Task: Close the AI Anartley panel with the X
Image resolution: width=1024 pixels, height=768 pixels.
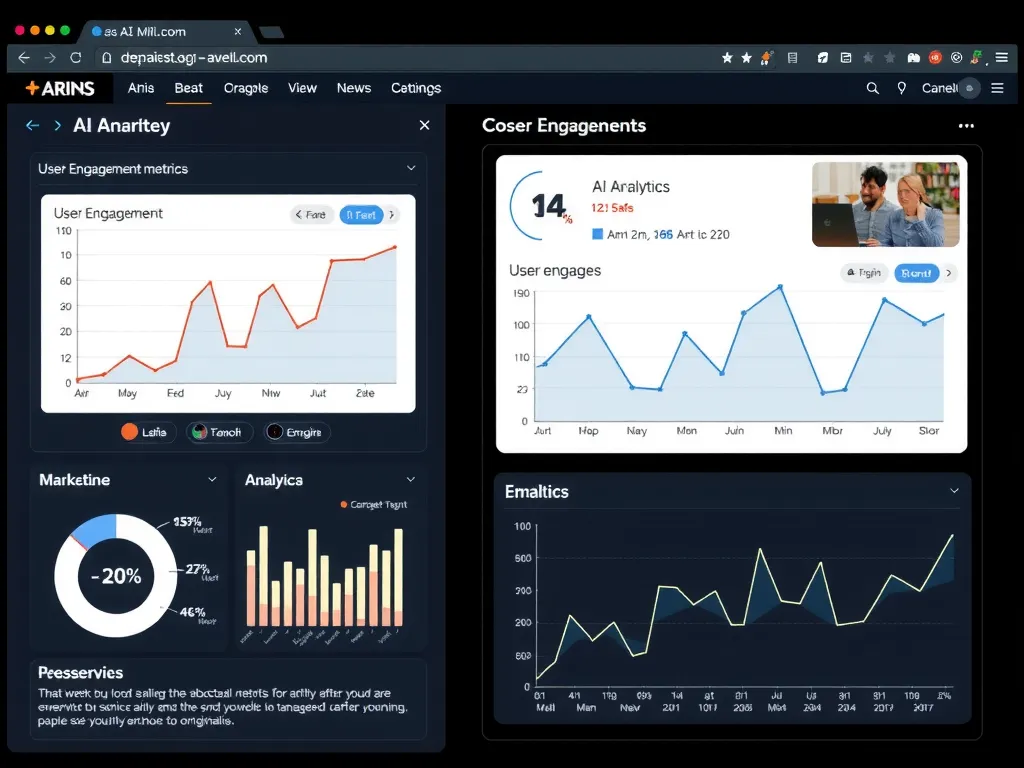Action: point(424,125)
